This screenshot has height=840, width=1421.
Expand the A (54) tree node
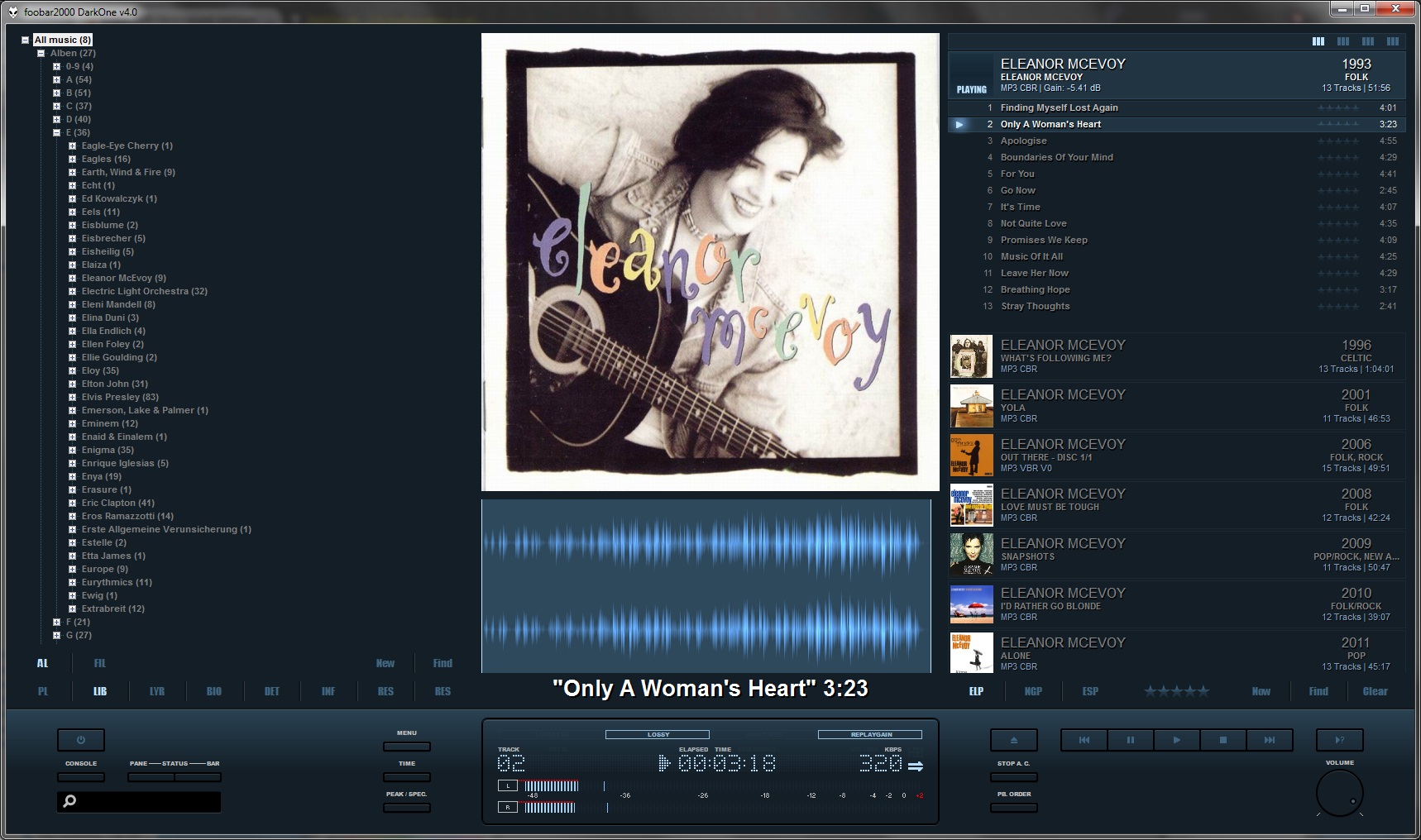tap(56, 79)
